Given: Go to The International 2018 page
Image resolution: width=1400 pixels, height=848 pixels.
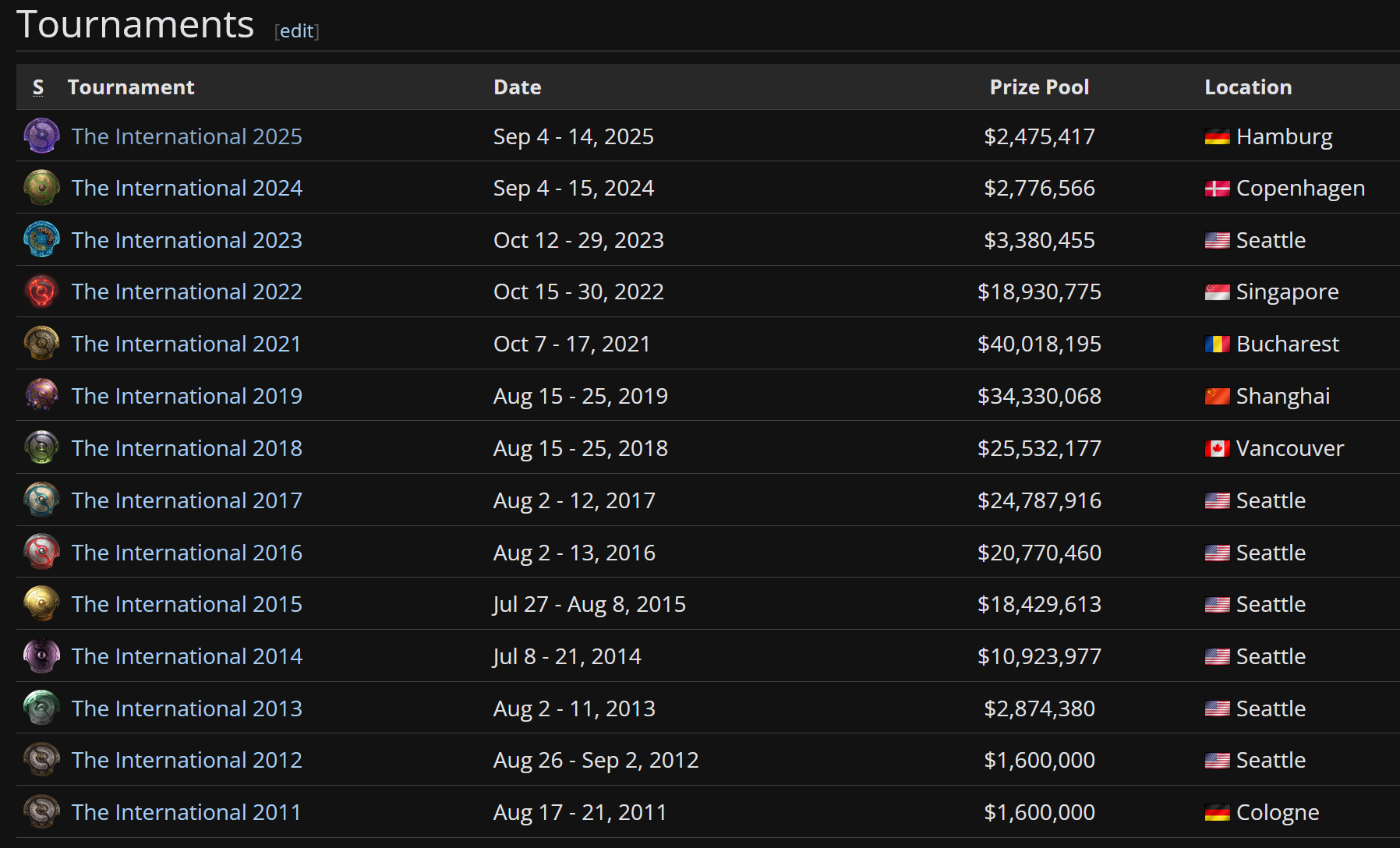Looking at the screenshot, I should point(186,449).
